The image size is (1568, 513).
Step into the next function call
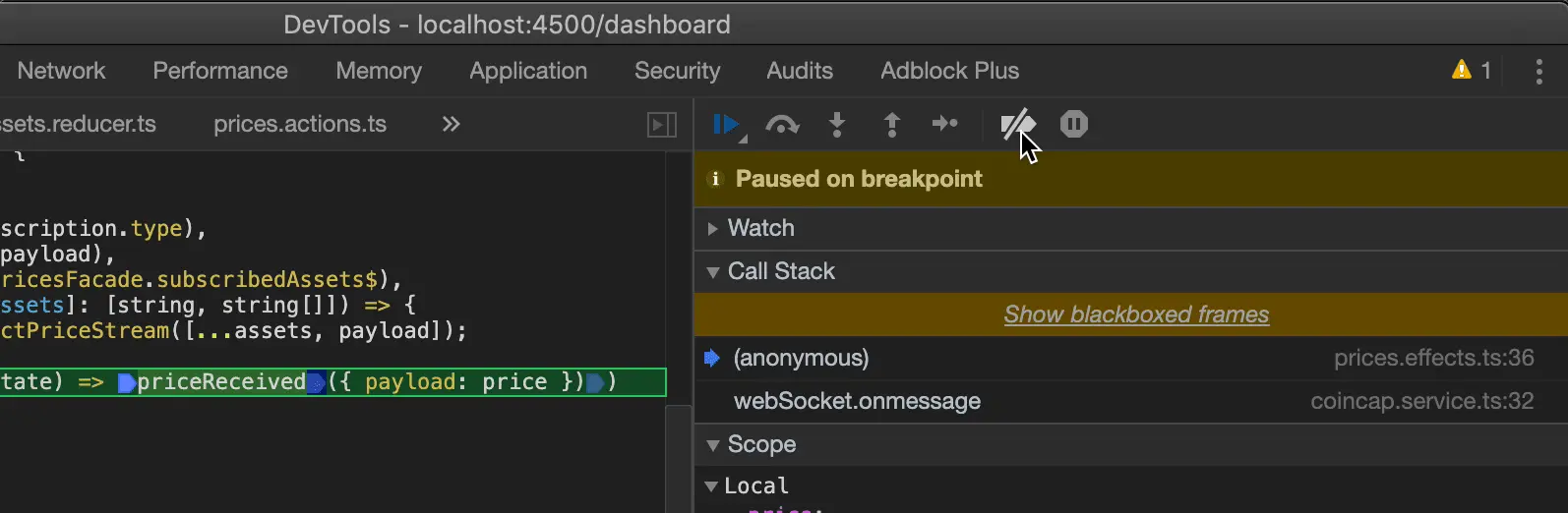point(837,125)
